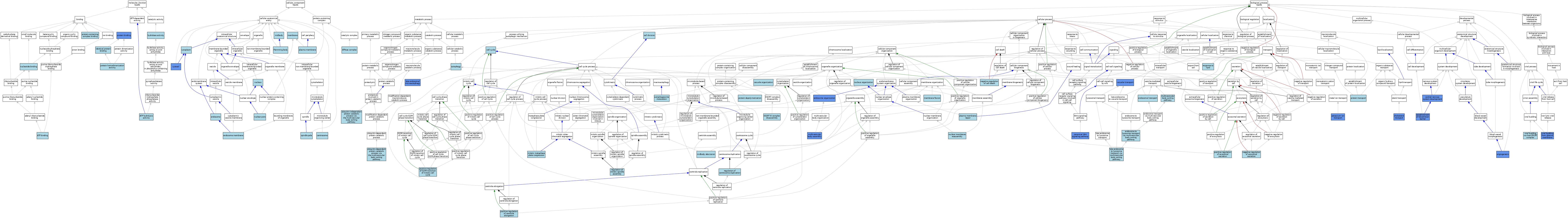Click the regulation of centrosome duplication node
The image size is (1568, 218).
tap(730, 172)
